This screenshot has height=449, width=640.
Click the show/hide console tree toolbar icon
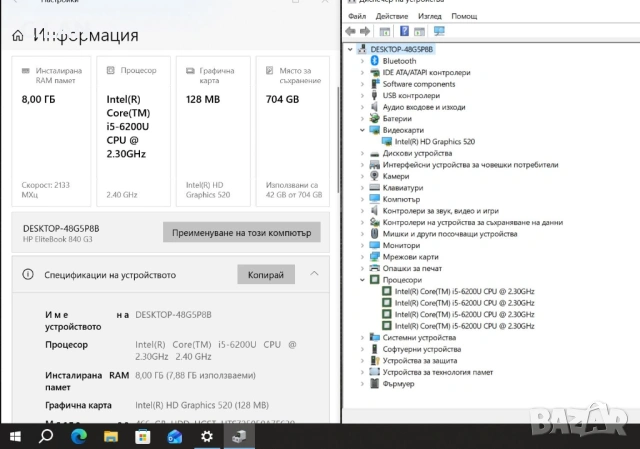(384, 31)
